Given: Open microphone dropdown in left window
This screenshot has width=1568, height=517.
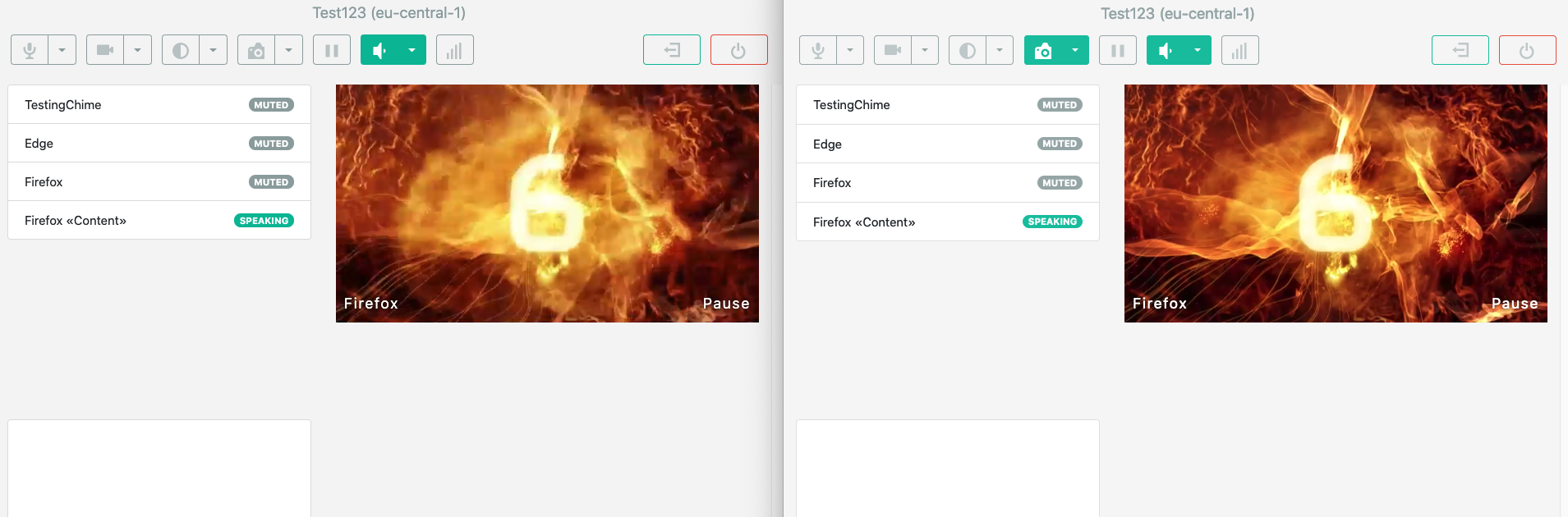Looking at the screenshot, I should [x=62, y=50].
